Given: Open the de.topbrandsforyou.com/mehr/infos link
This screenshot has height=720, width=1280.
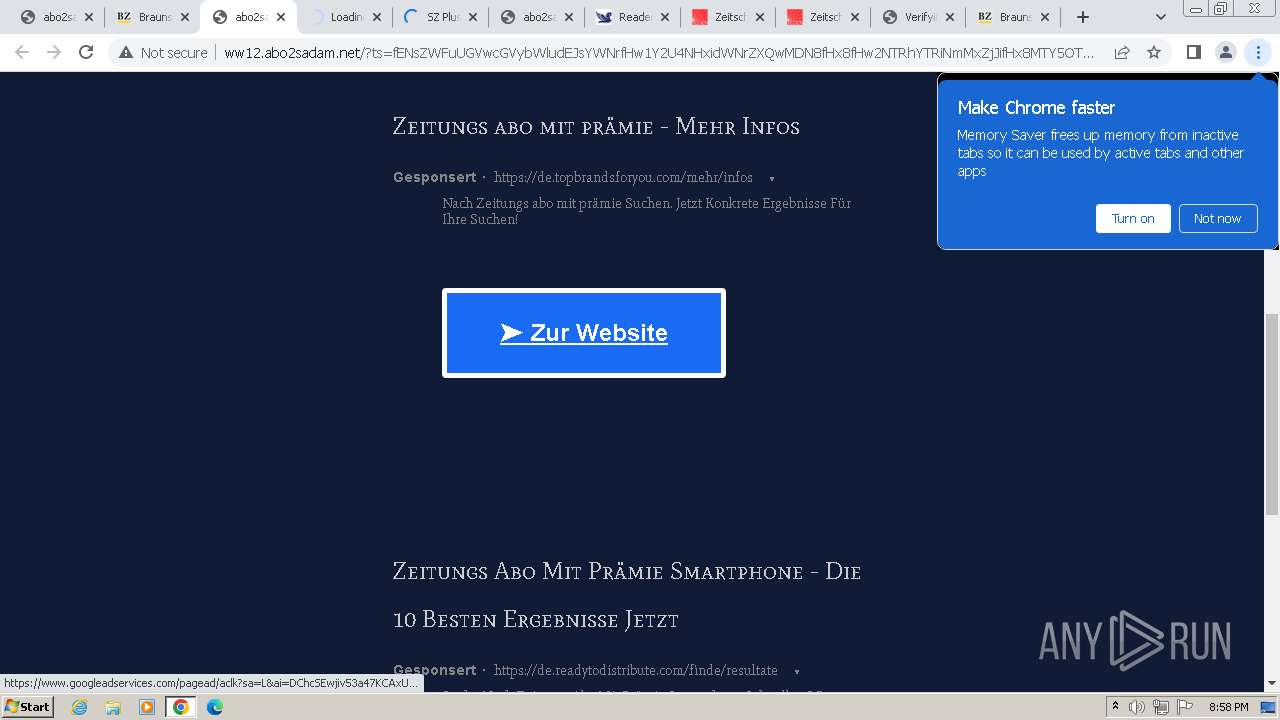Looking at the screenshot, I should pos(623,177).
